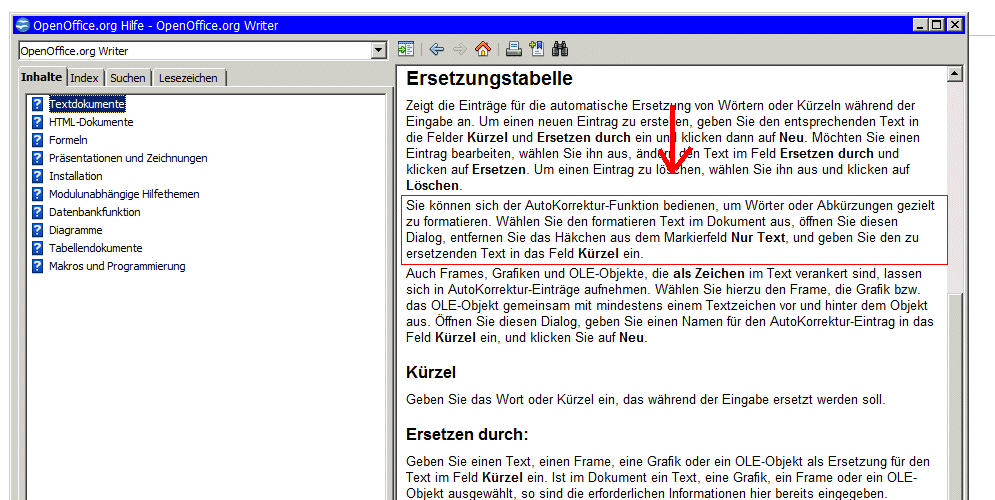The height and width of the screenshot is (500, 995).
Task: Open the Datenbankfunktion help topic
Action: [x=94, y=212]
